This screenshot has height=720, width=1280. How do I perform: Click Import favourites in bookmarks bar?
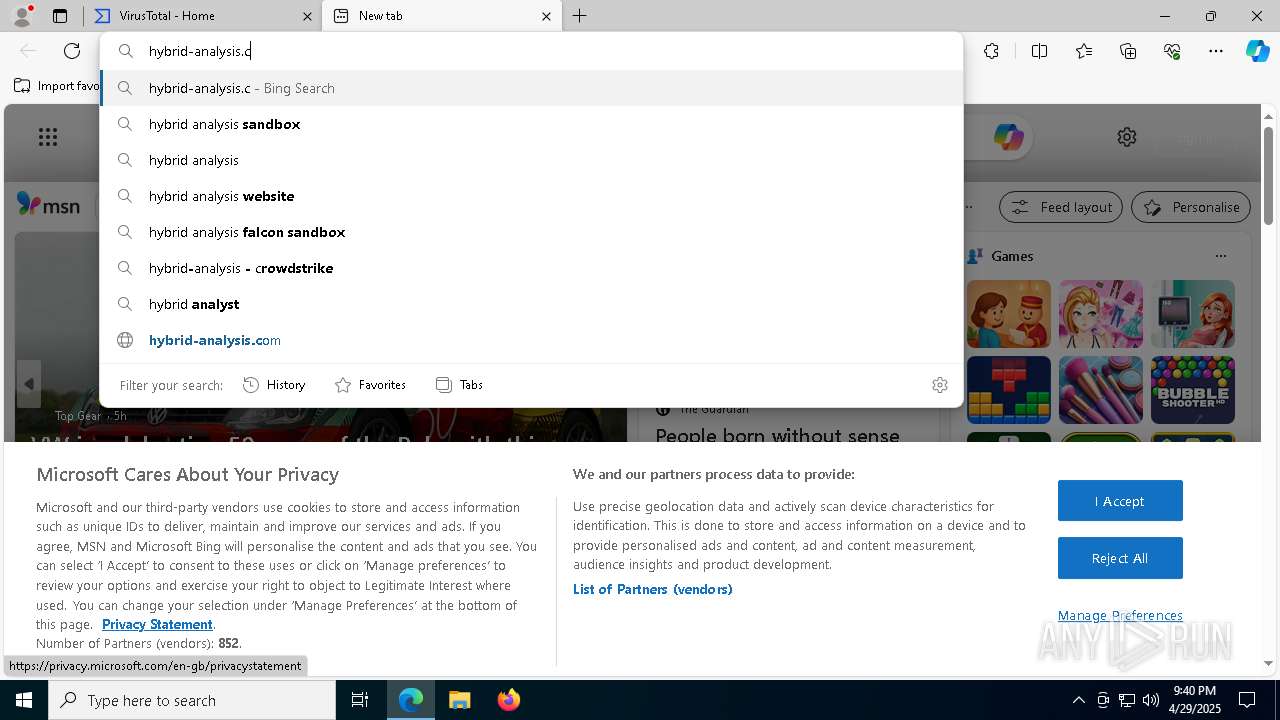(56, 86)
